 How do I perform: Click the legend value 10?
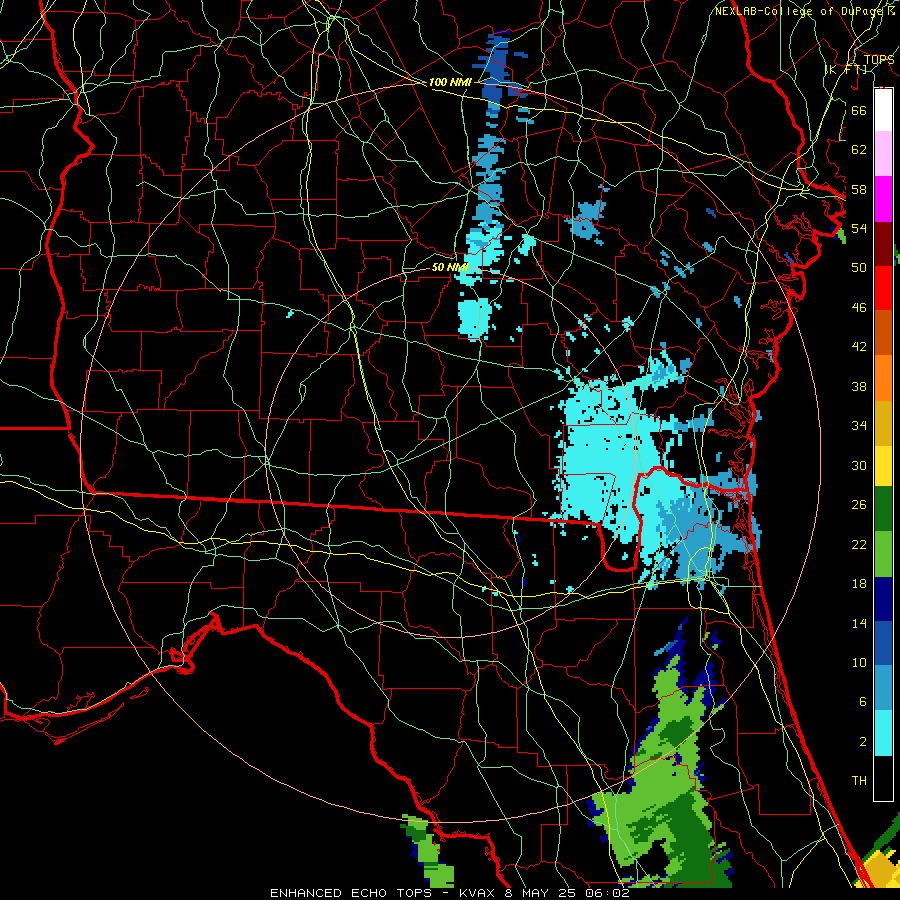pos(859,662)
